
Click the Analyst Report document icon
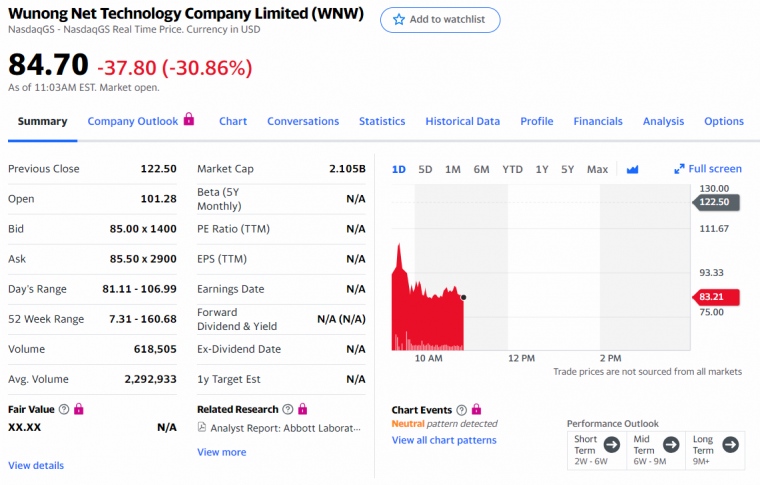(x=202, y=427)
